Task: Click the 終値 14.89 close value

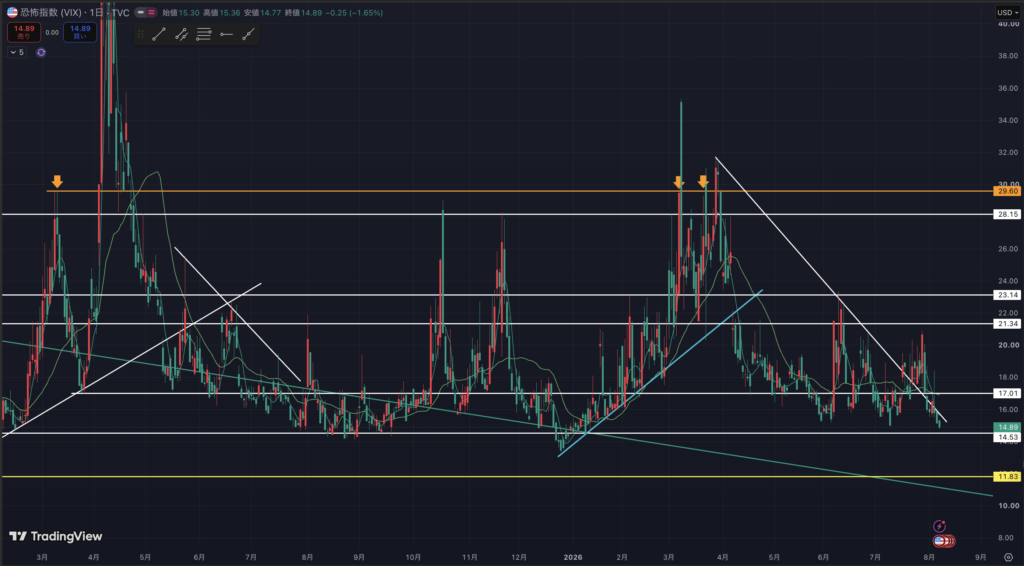Action: pos(304,12)
